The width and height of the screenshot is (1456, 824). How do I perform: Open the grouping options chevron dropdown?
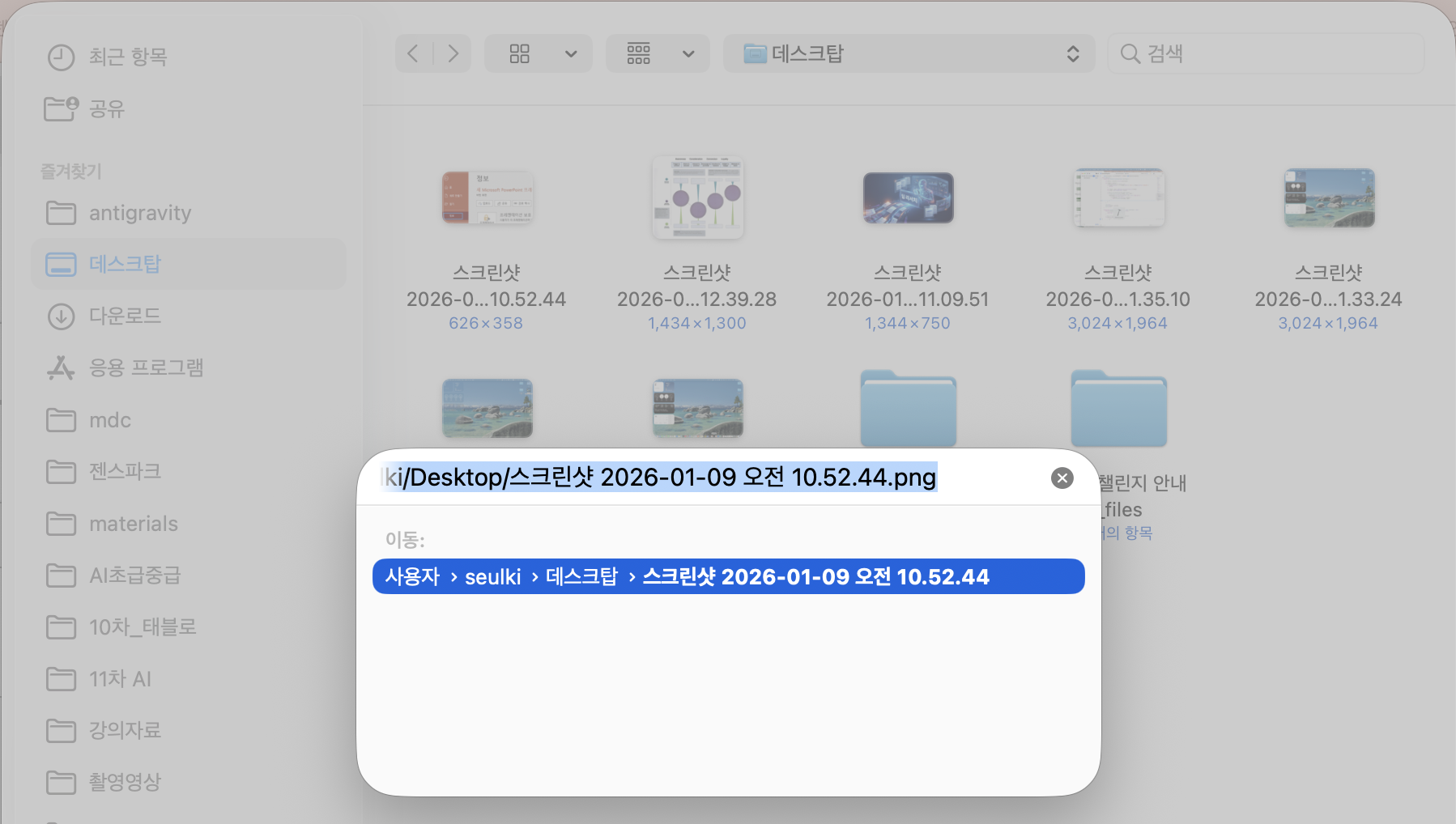(688, 53)
